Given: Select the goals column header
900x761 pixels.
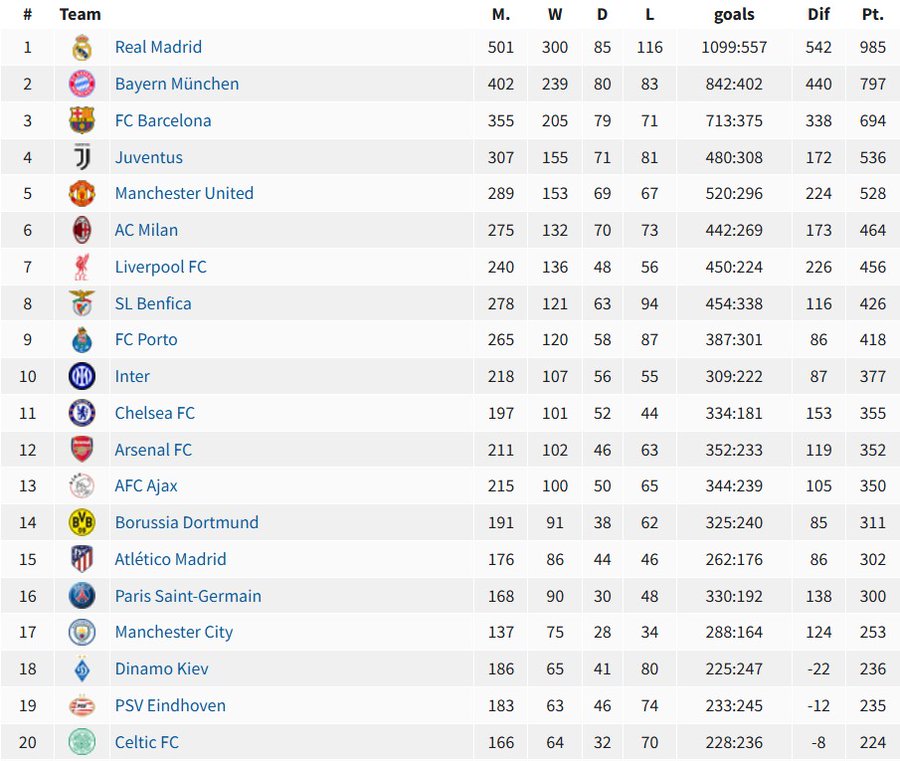Looking at the screenshot, I should pos(734,14).
